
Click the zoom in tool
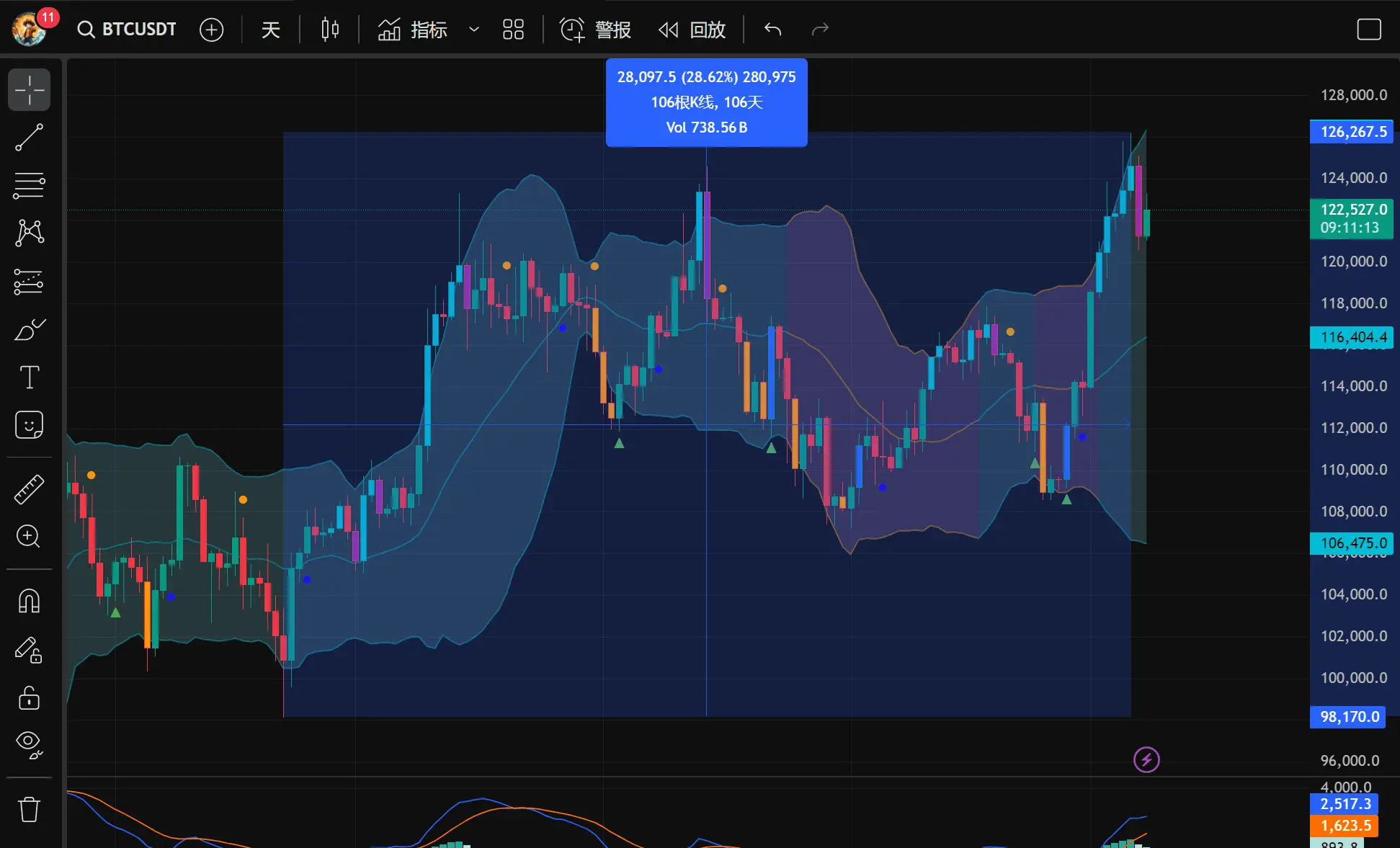(x=29, y=537)
